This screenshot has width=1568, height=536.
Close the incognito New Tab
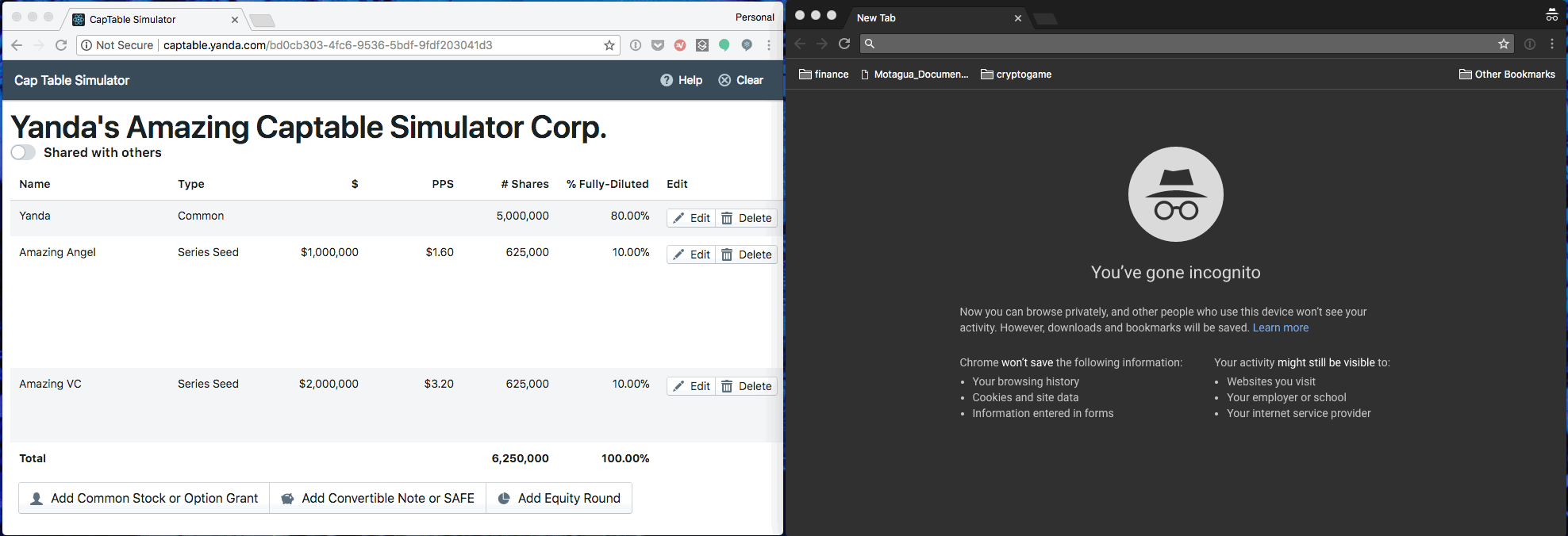tap(1018, 18)
